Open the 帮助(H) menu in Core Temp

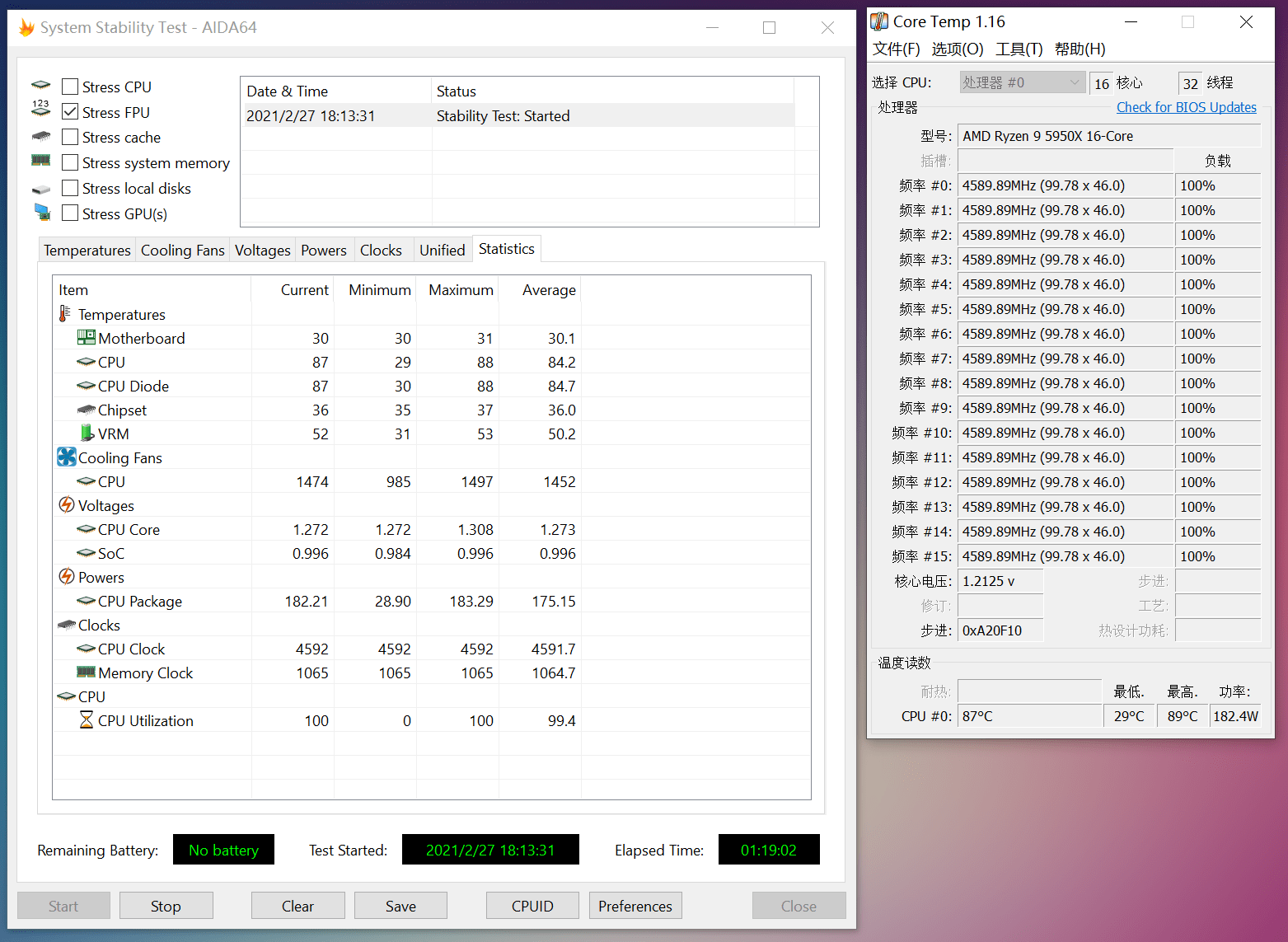click(x=1080, y=49)
